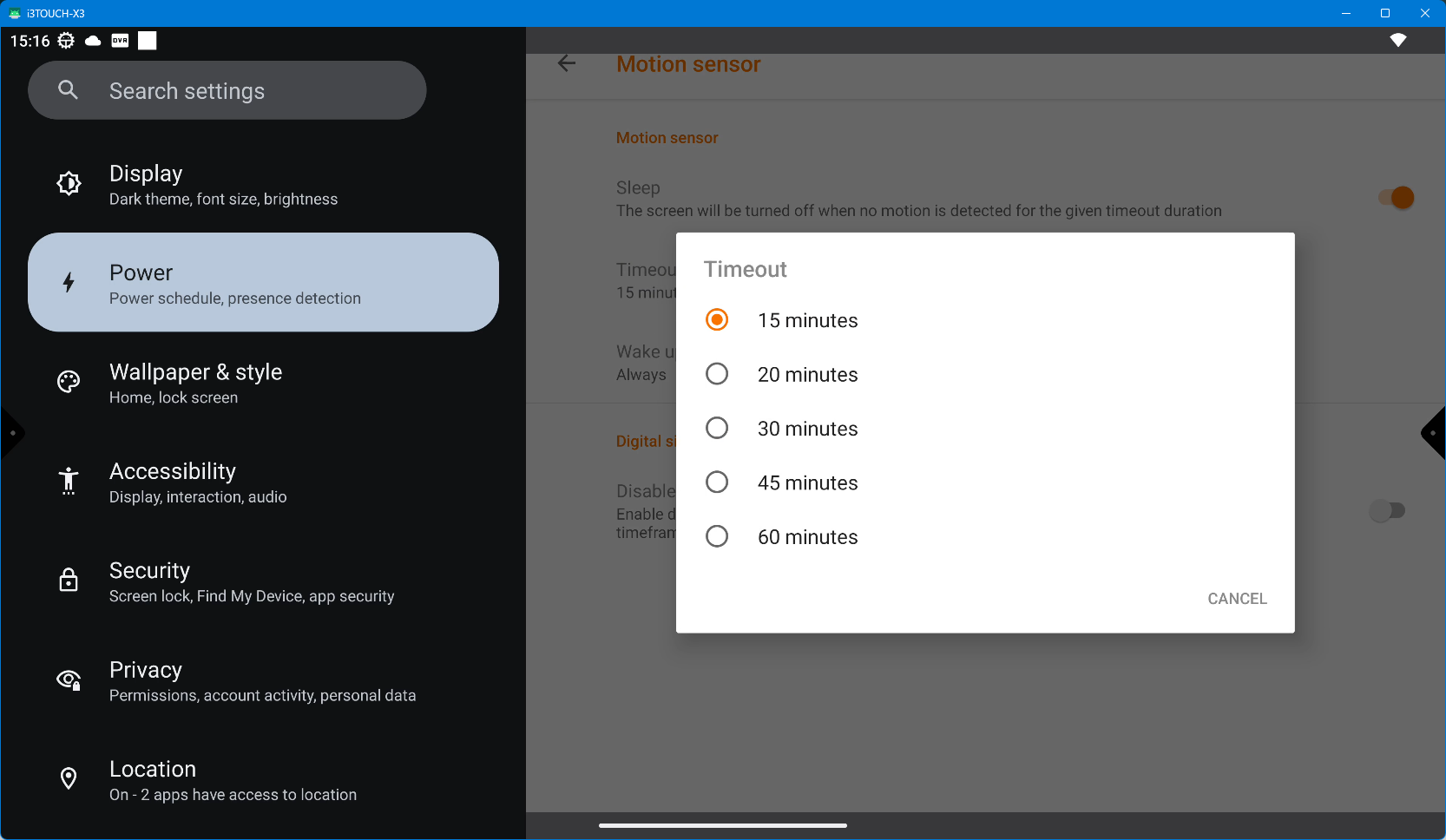Click the Location pin icon
Viewport: 1446px width, 840px height.
click(69, 778)
